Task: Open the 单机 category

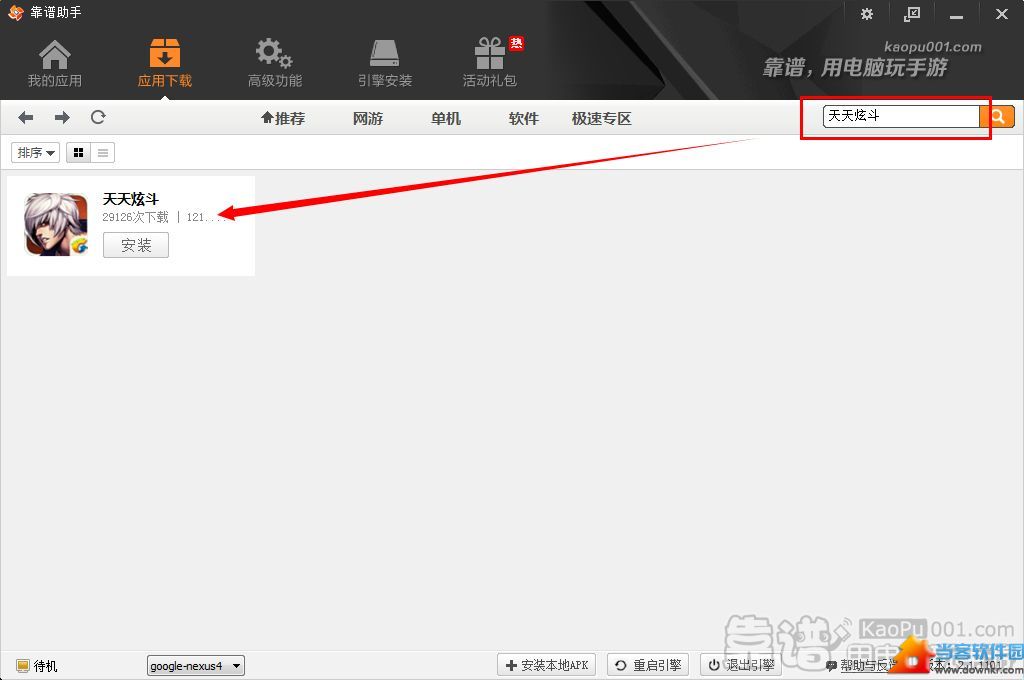Action: click(445, 118)
